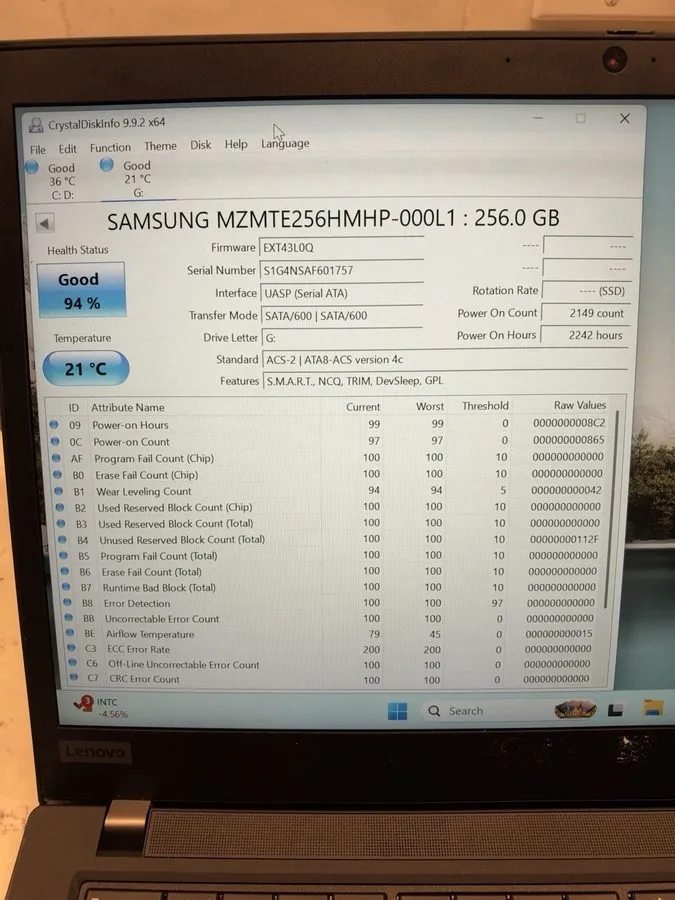Click the black window icon on taskbar
Screen dimensions: 675x900
pos(615,710)
